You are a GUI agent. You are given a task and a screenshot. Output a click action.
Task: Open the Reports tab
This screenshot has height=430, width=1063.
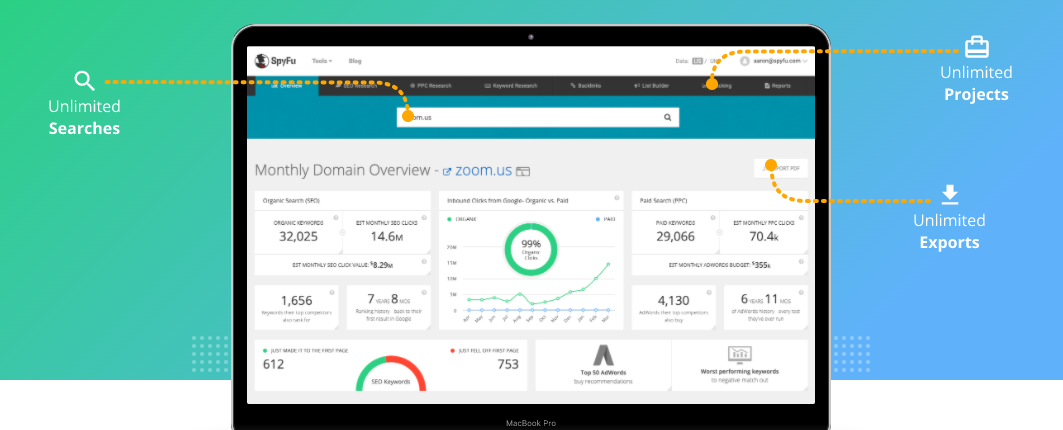coord(777,86)
